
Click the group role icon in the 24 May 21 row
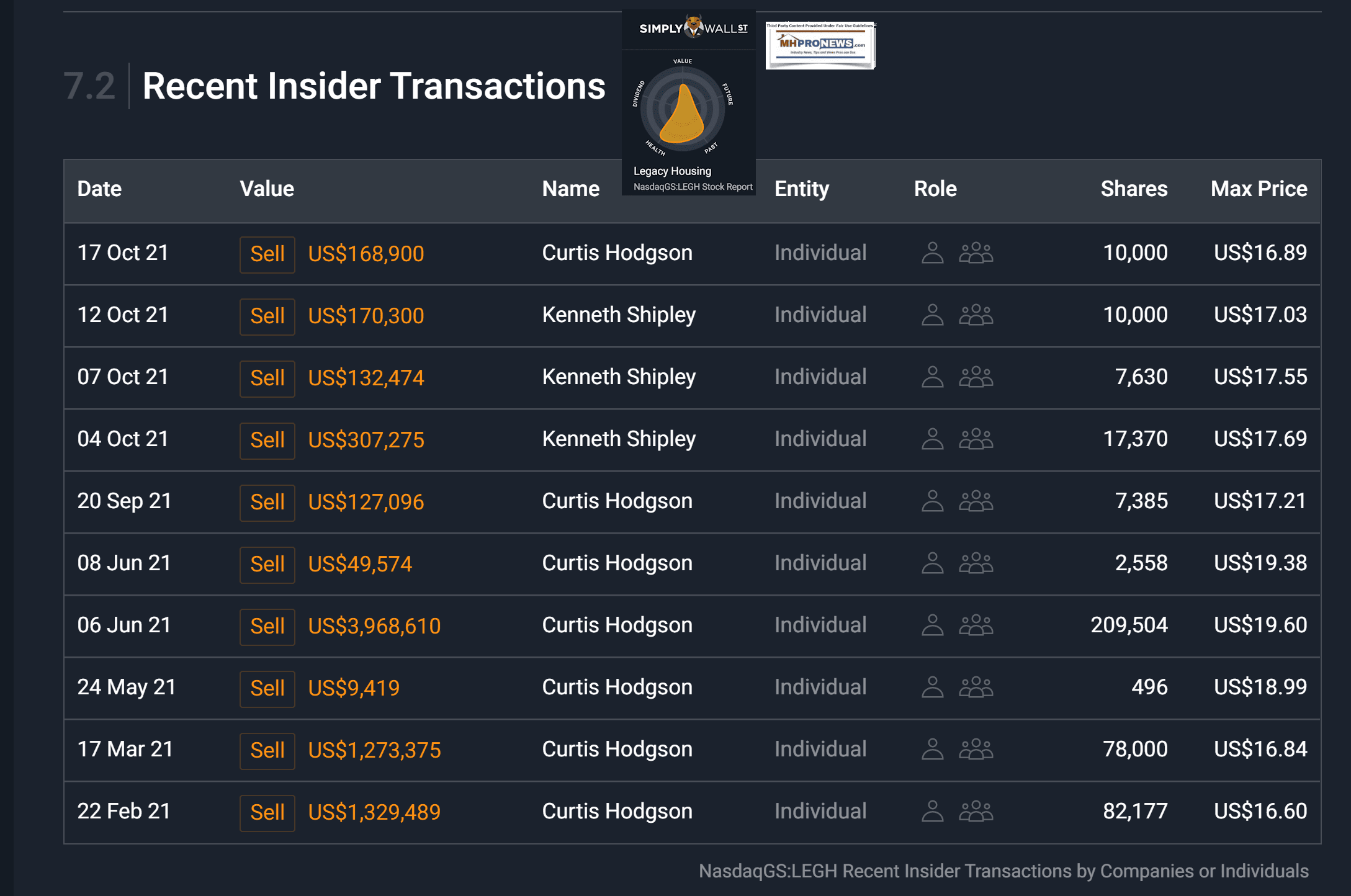[x=976, y=687]
